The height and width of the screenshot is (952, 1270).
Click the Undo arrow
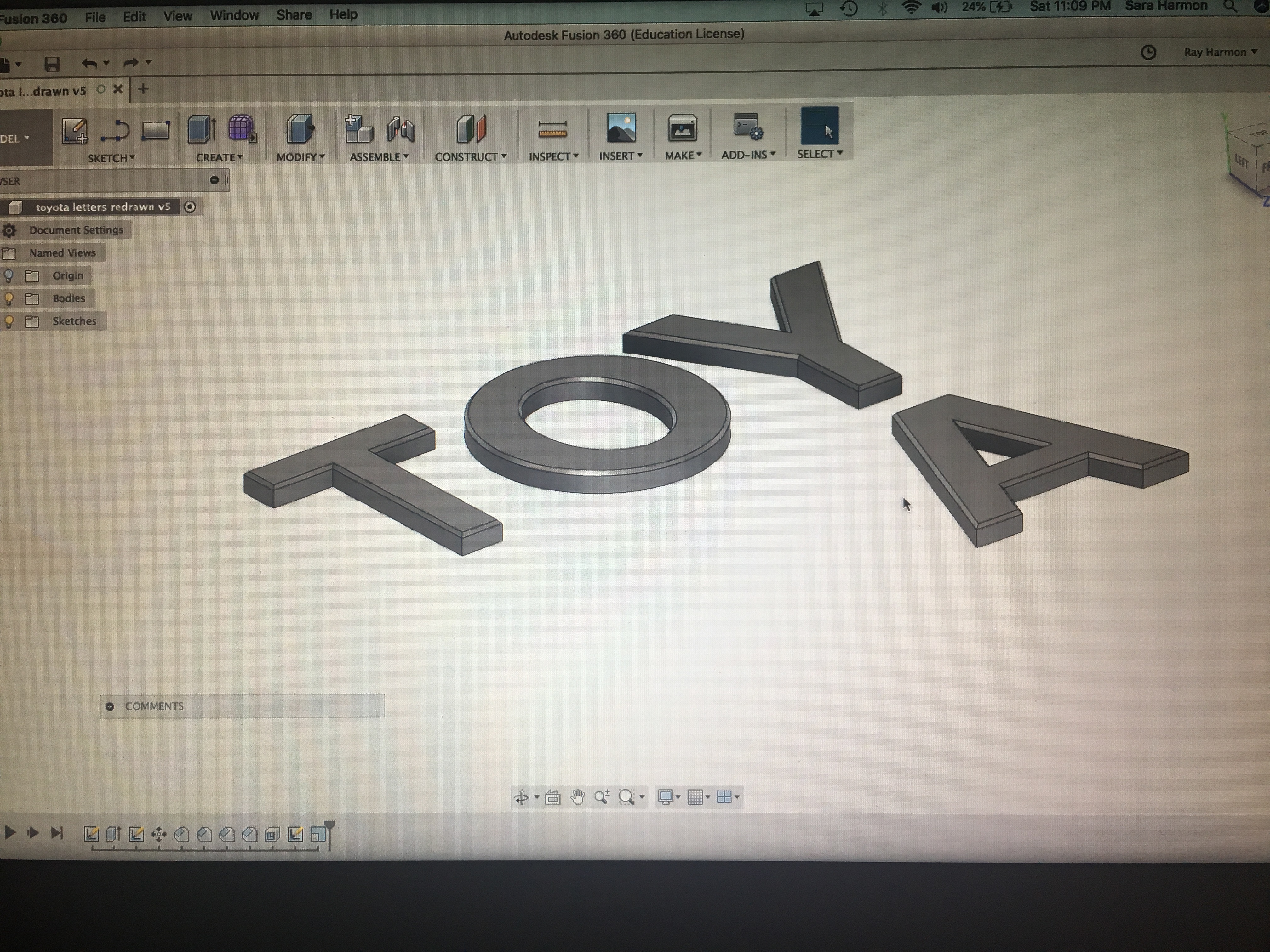pos(89,63)
